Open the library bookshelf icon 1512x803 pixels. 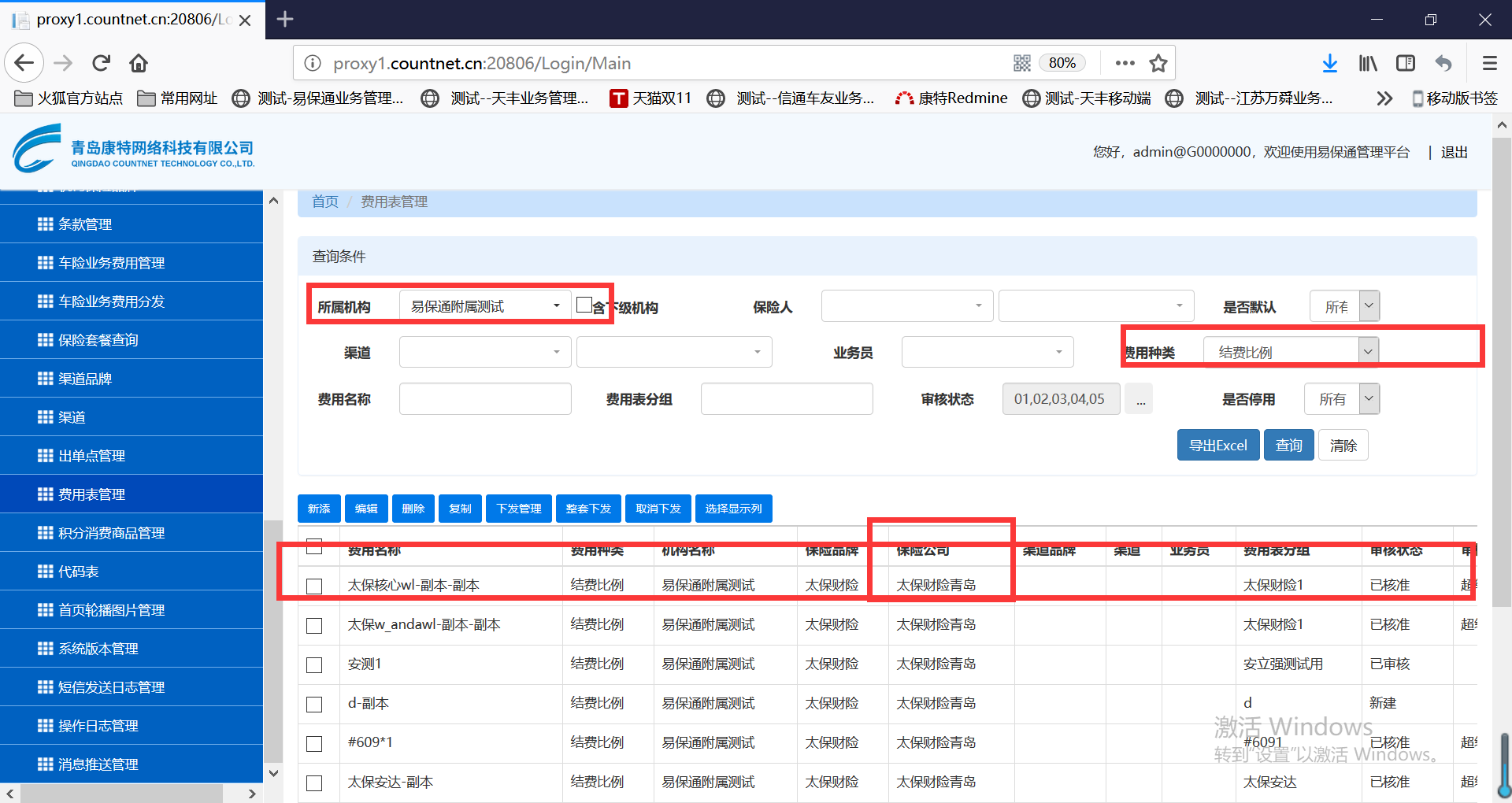pyautogui.click(x=1368, y=63)
